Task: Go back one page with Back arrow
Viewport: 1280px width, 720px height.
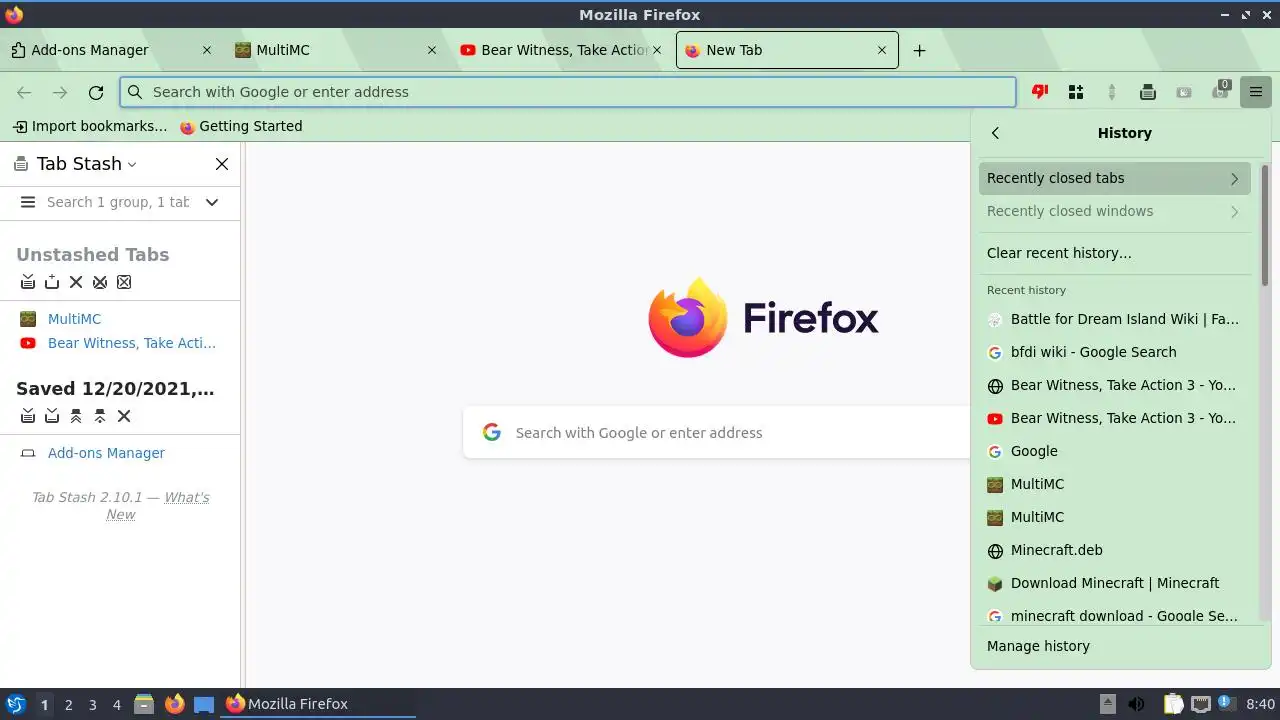Action: pos(24,92)
